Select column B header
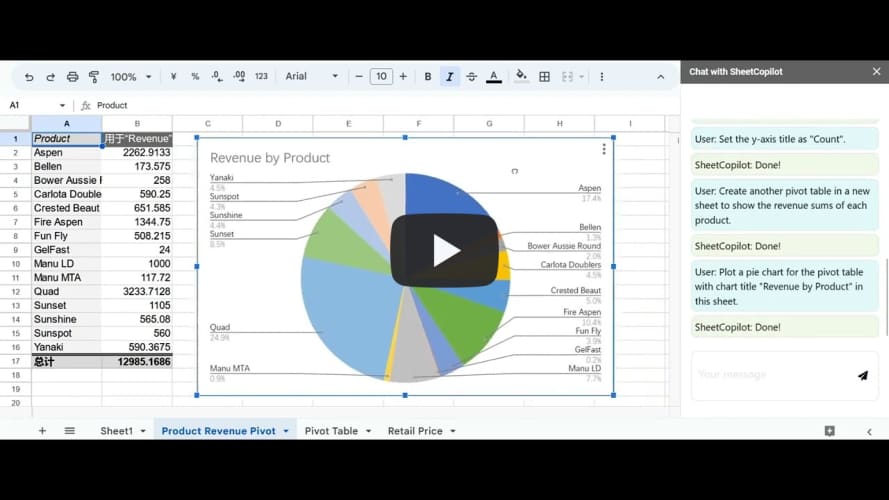 coord(137,123)
